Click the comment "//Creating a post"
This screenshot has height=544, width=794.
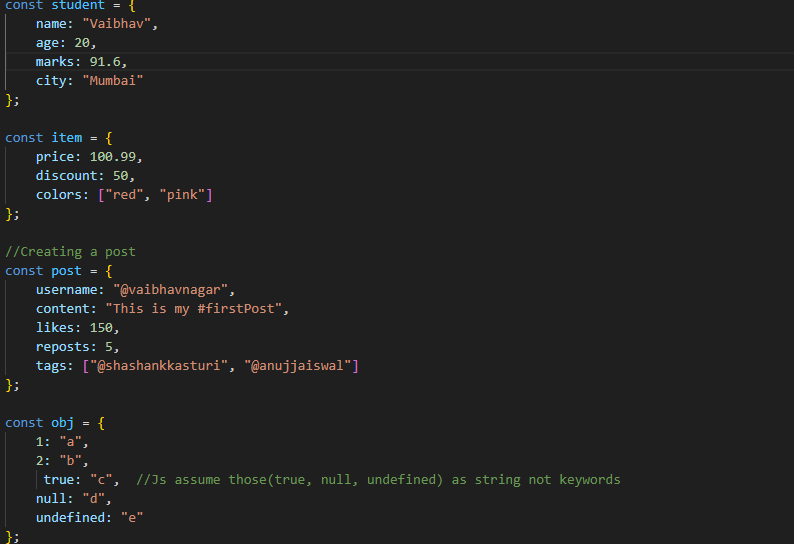click(70, 252)
